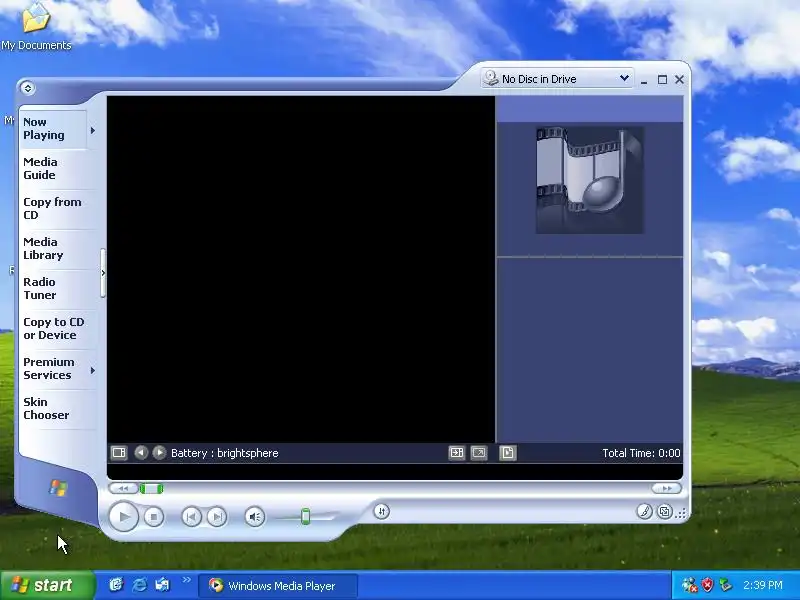Stop playback with the Stop button
Image resolution: width=800 pixels, height=600 pixels.
coord(154,517)
